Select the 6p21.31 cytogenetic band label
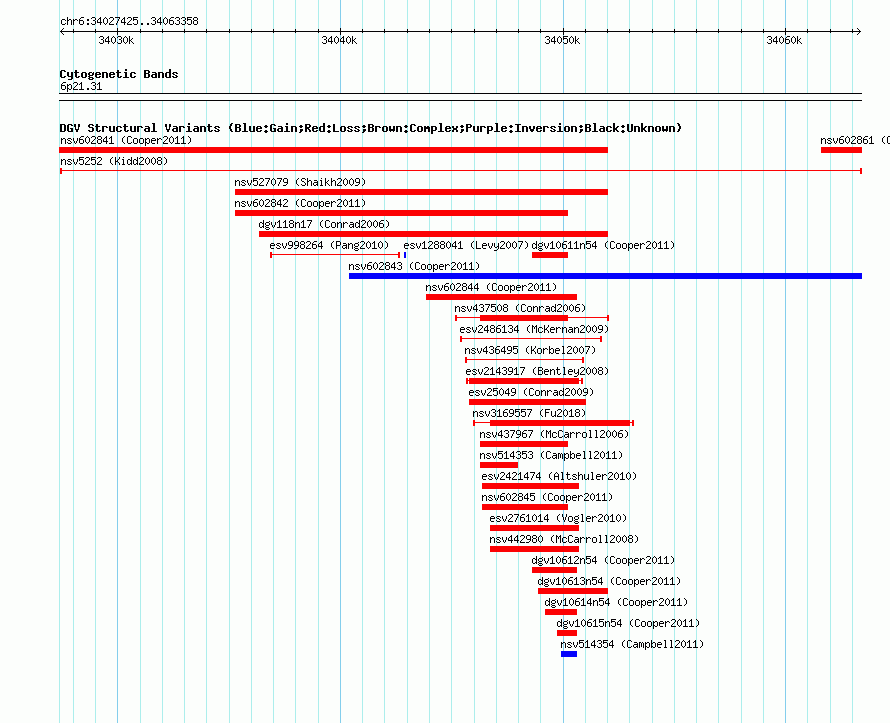890x723 pixels. [x=81, y=86]
